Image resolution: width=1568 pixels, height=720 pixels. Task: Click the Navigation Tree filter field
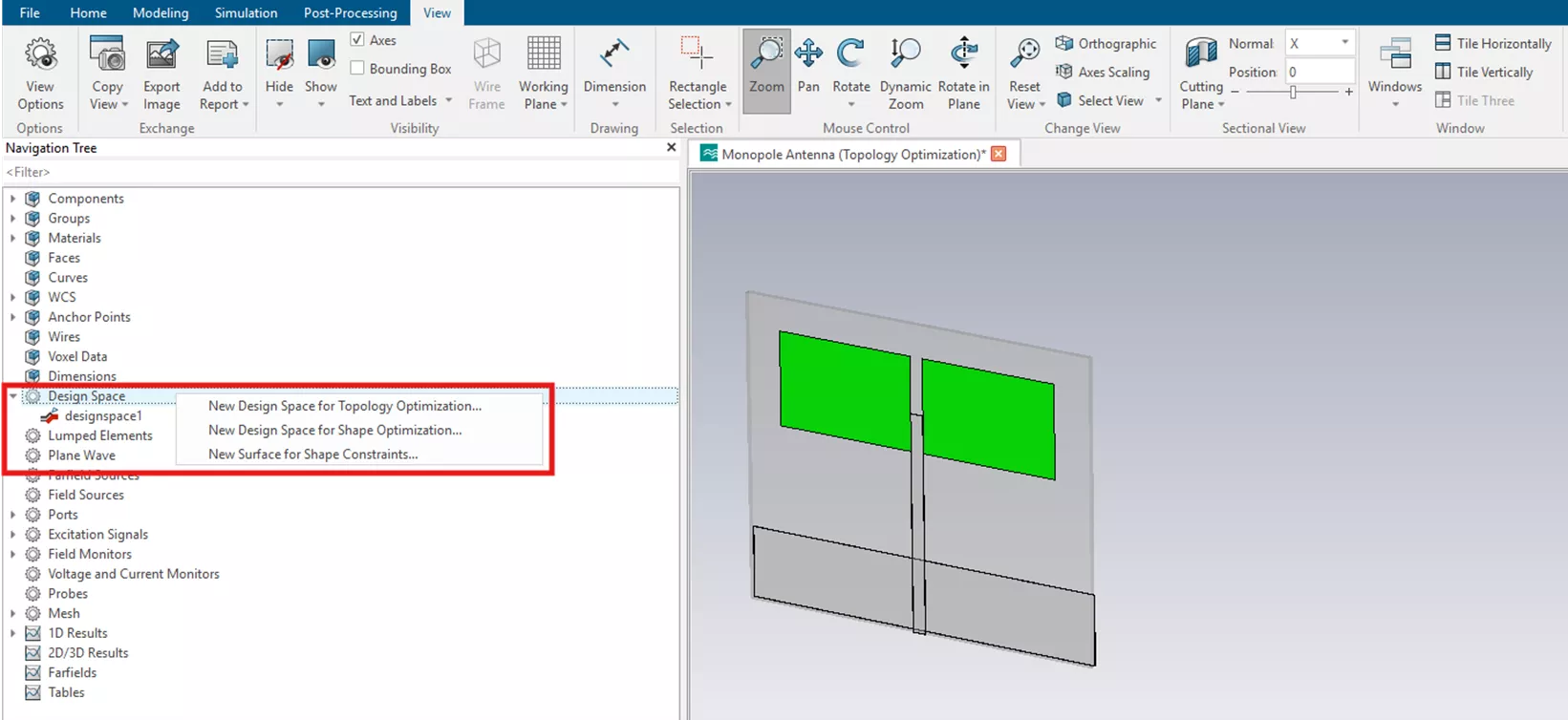tap(334, 172)
